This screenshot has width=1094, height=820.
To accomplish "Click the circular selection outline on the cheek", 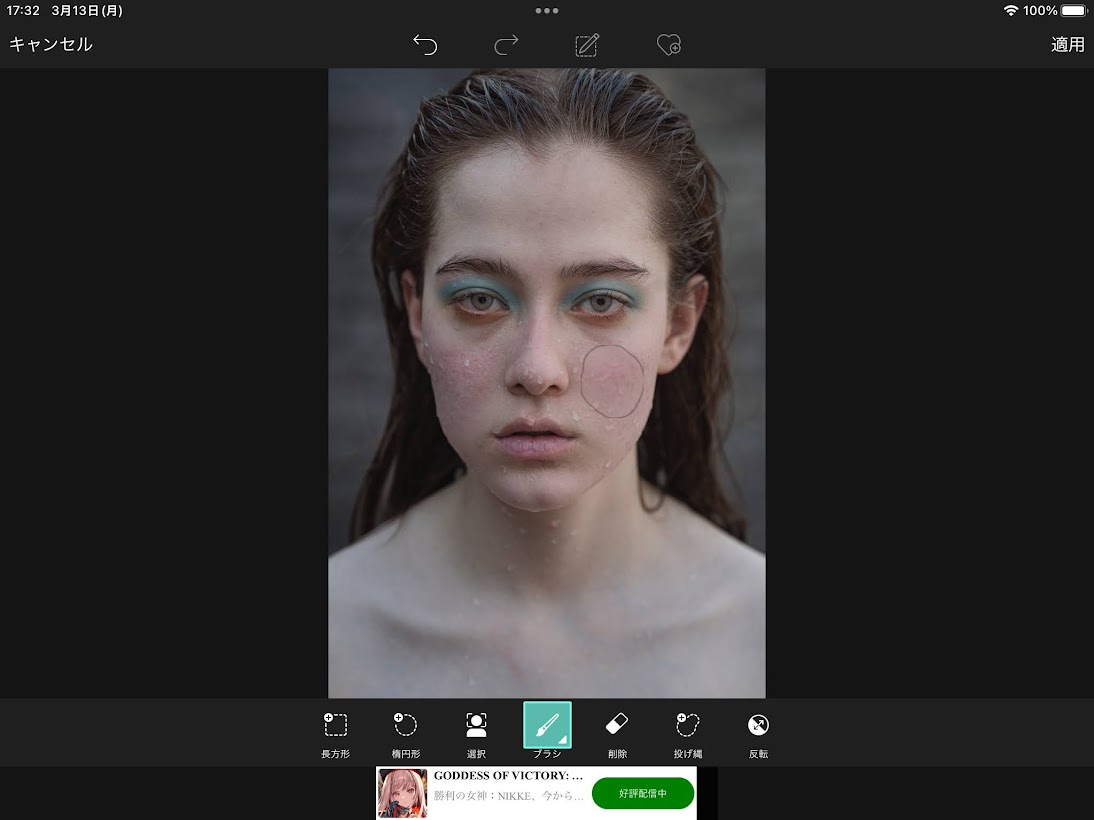I will pos(613,380).
